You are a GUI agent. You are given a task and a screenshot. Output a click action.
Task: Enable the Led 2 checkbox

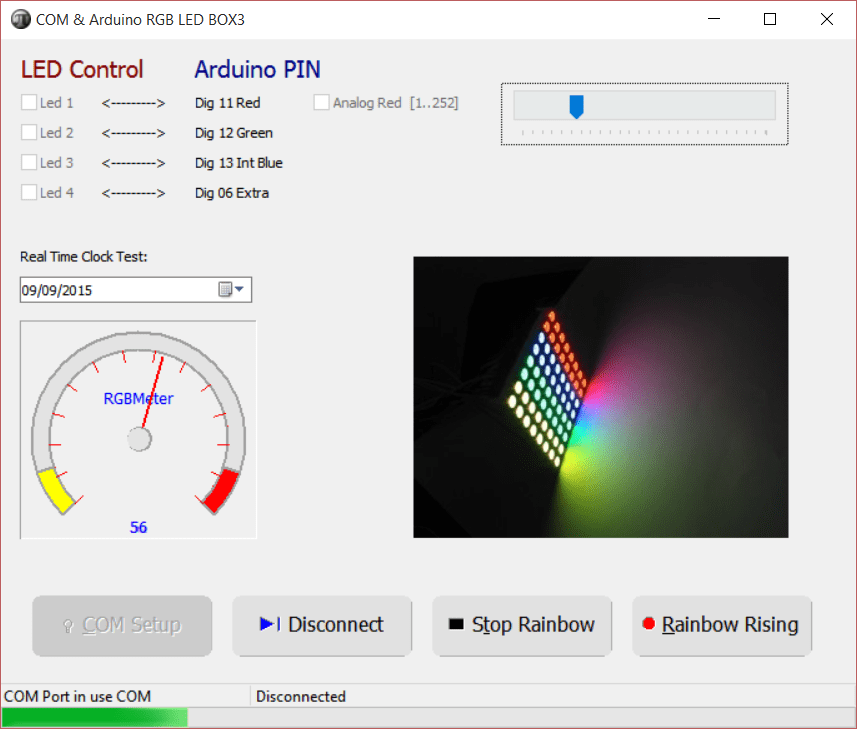[x=30, y=132]
